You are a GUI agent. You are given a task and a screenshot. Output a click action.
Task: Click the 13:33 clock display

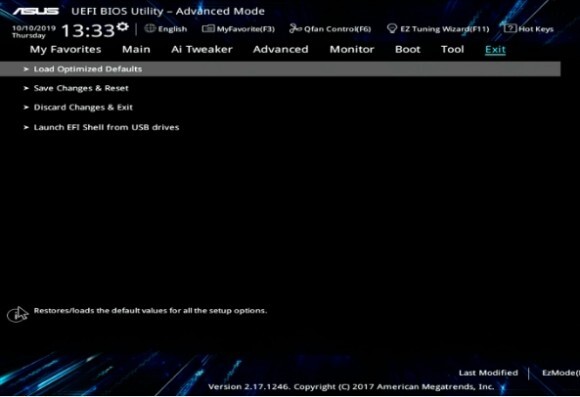point(88,30)
